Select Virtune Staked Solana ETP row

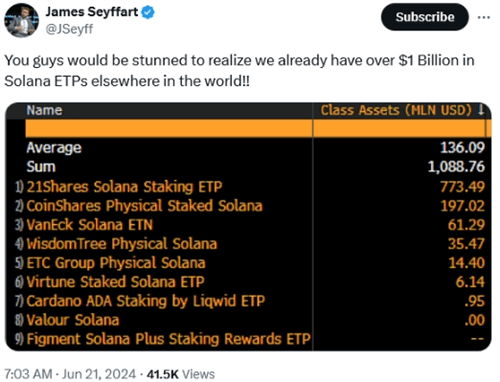coord(249,282)
